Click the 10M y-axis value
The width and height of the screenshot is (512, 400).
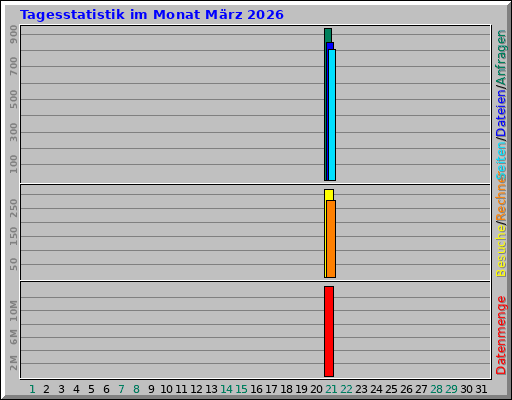click(x=14, y=311)
